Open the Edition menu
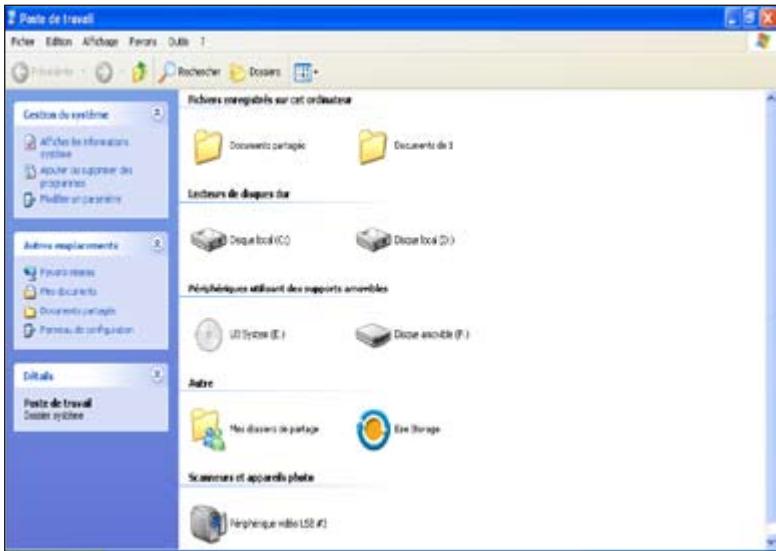The height and width of the screenshot is (551, 776). pos(59,42)
